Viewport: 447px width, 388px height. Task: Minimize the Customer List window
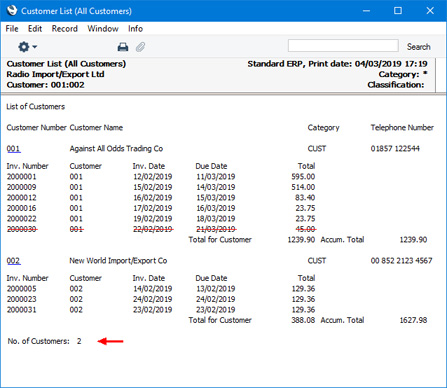pyautogui.click(x=366, y=11)
